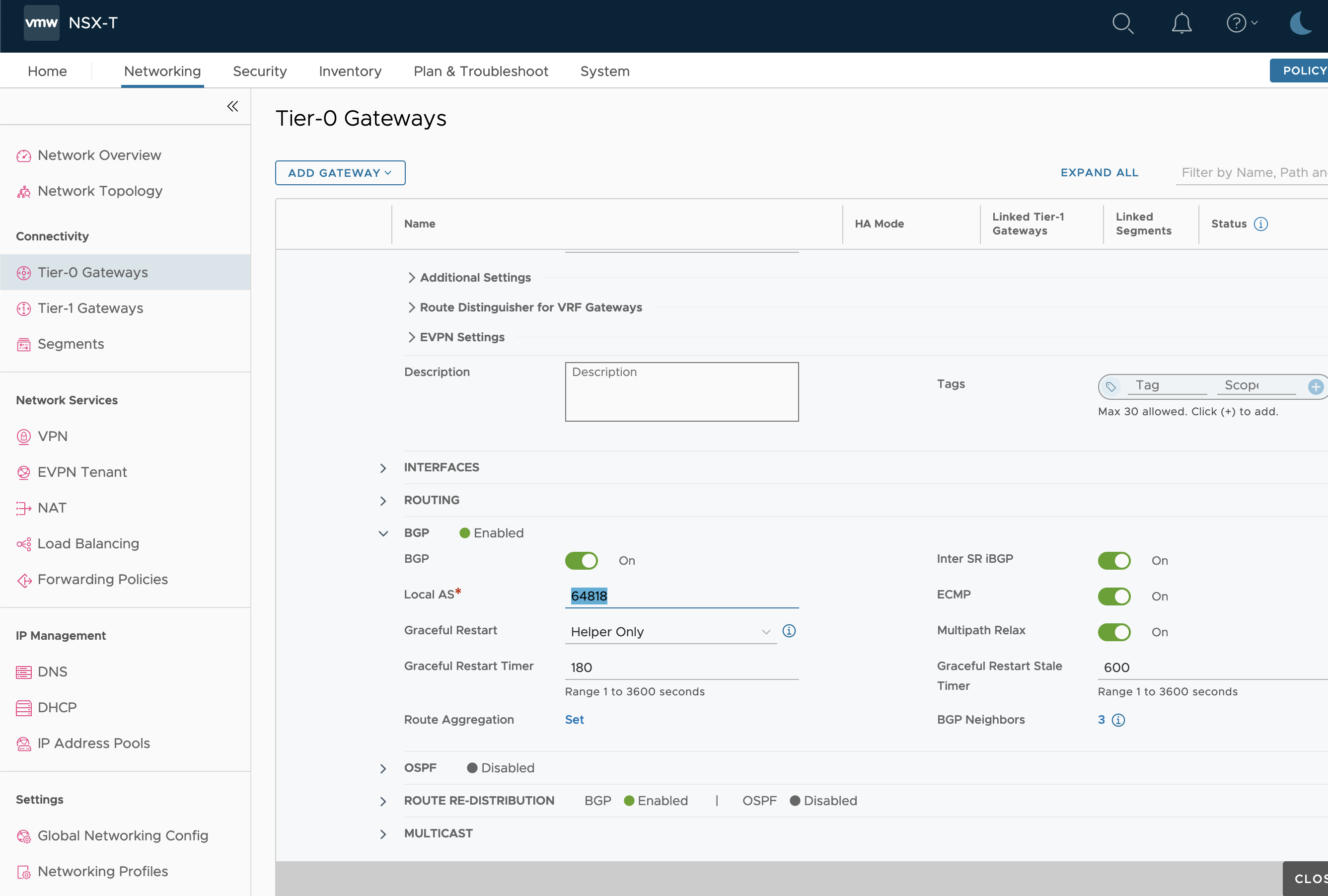Click the EVPN Tenant icon
This screenshot has height=896, width=1328.
23,472
